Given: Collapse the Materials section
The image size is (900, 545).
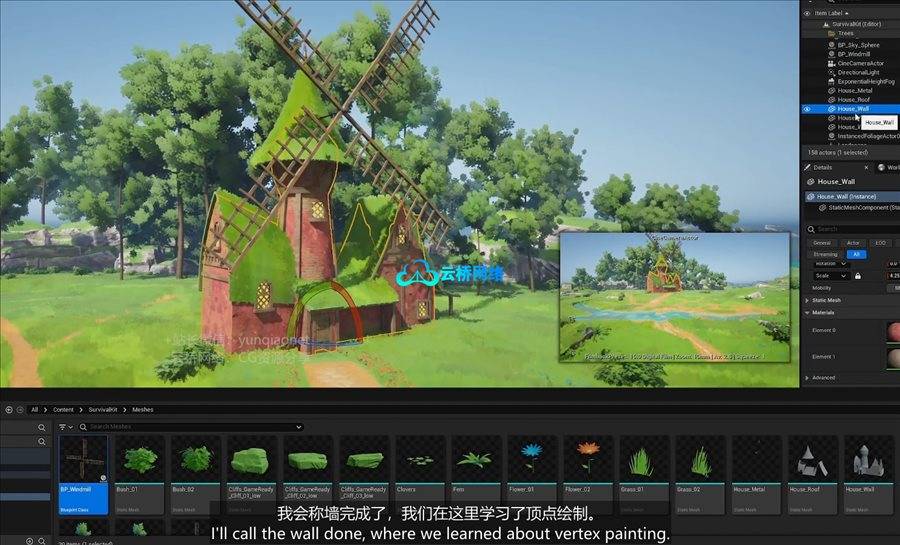Looking at the screenshot, I should pyautogui.click(x=807, y=313).
